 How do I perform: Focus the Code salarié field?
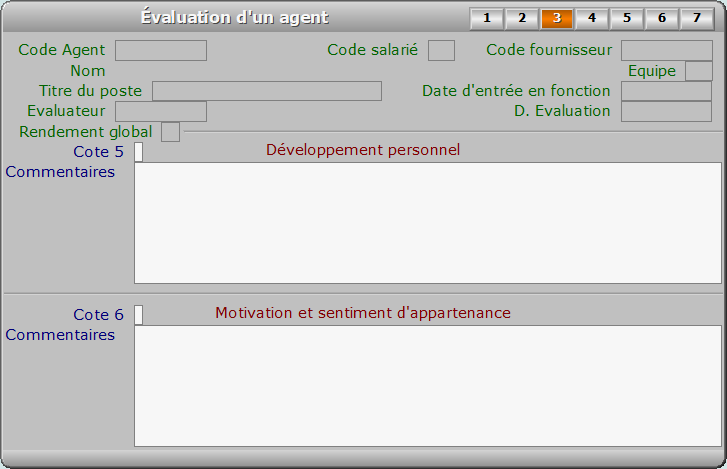441,51
